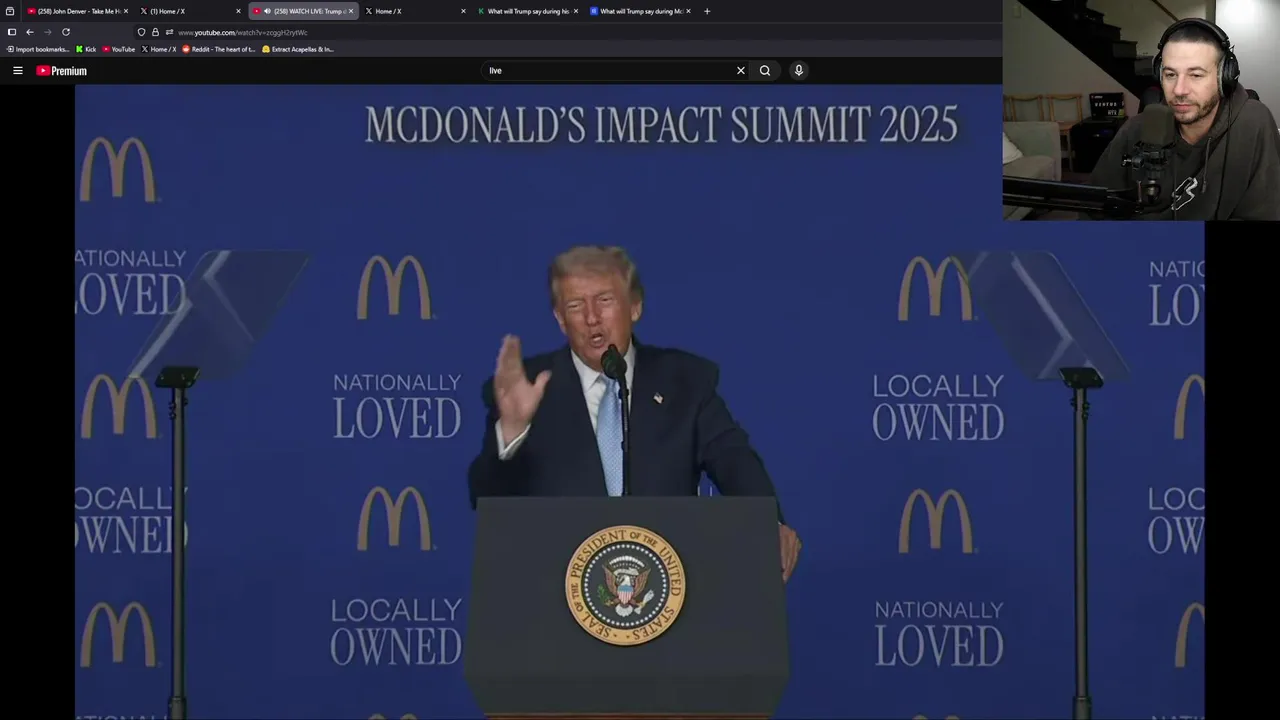Open the YouTube bookmark

[119, 49]
